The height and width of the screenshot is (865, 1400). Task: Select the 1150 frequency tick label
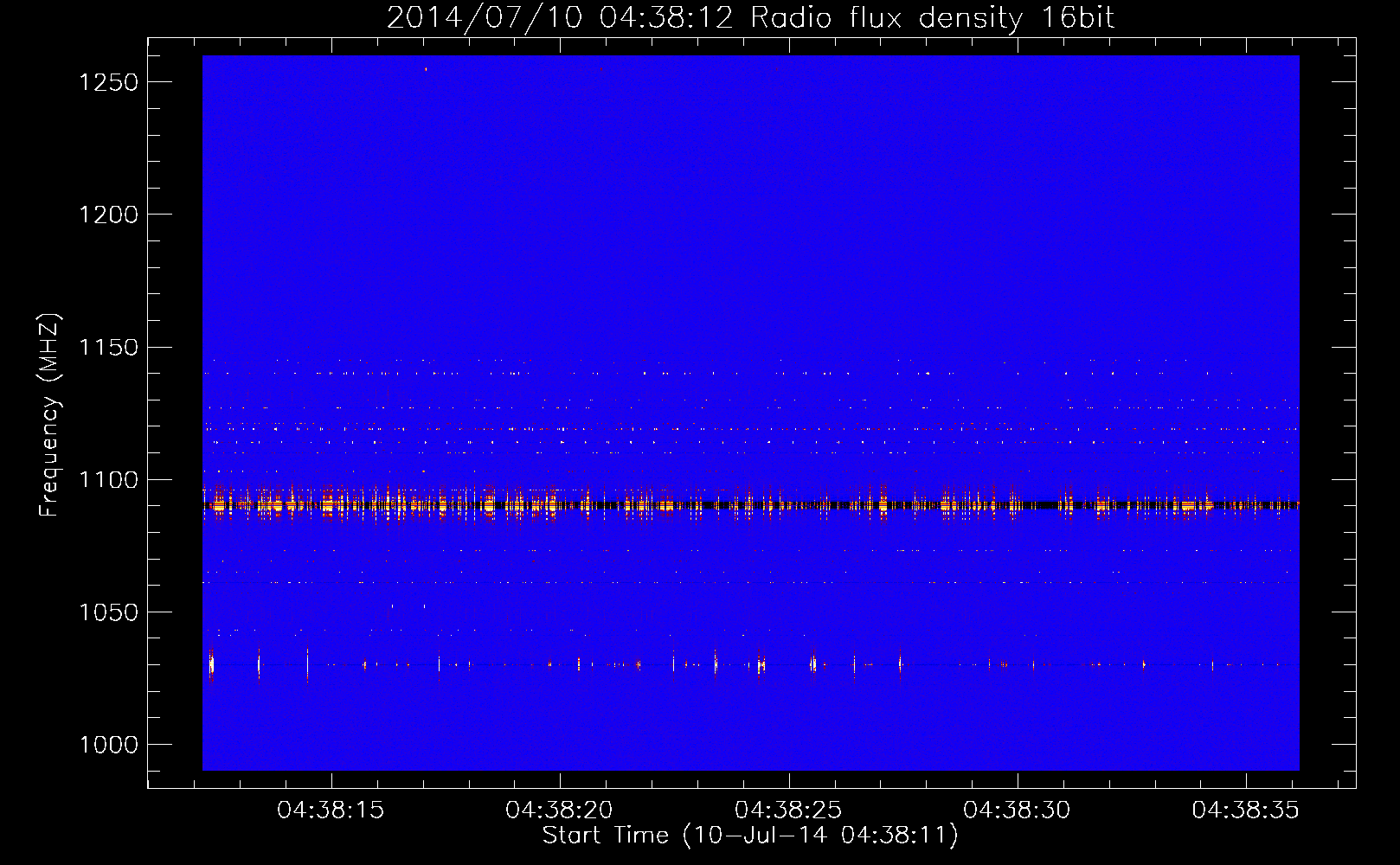click(108, 347)
